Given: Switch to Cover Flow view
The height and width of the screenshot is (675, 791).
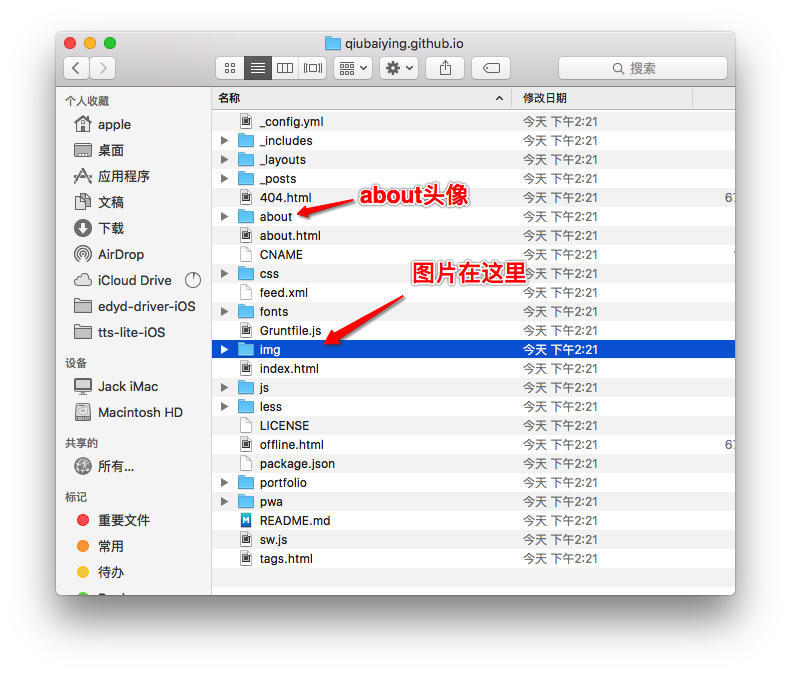Looking at the screenshot, I should tap(313, 68).
